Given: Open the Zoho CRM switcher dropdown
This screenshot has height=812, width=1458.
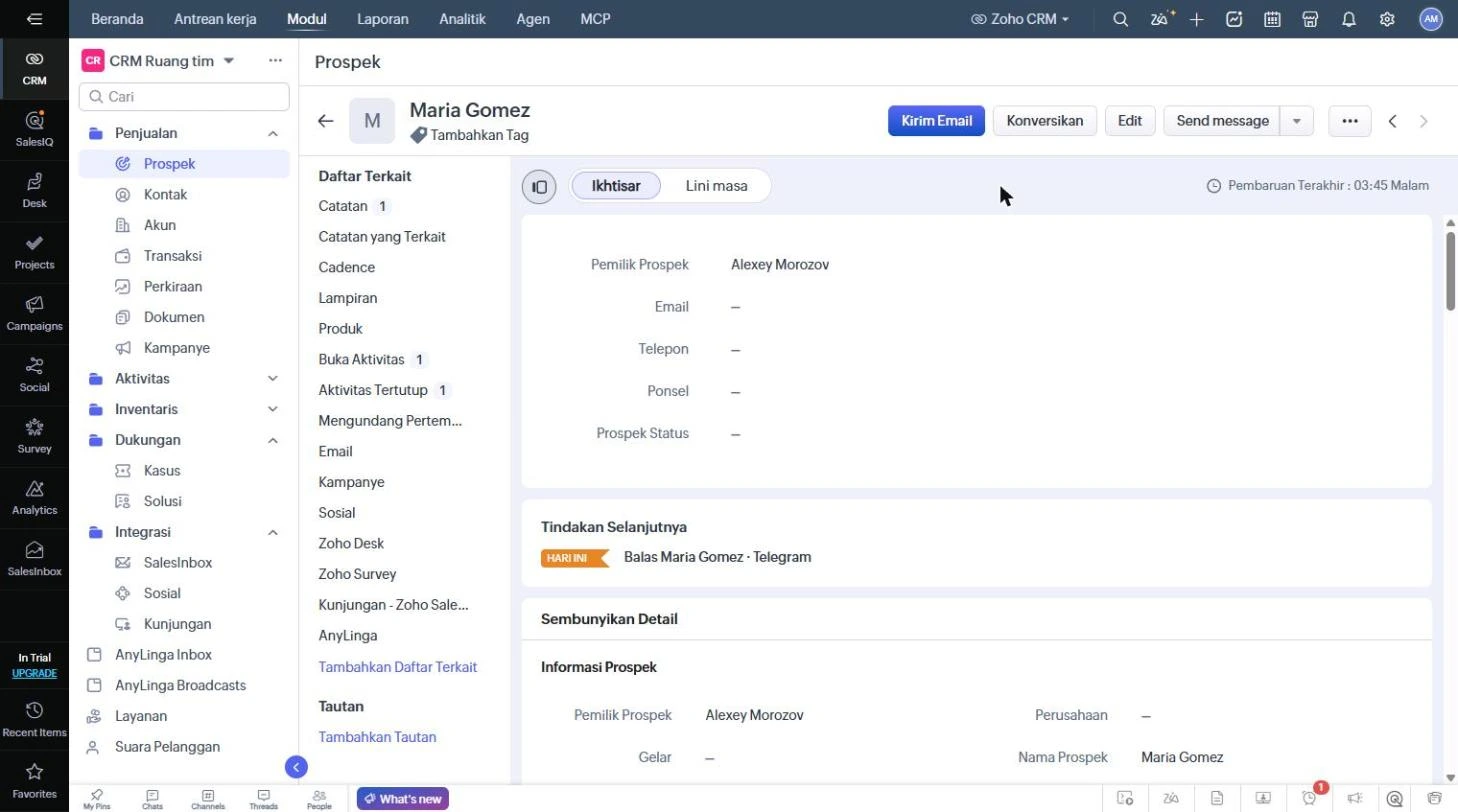Looking at the screenshot, I should pos(1020,19).
